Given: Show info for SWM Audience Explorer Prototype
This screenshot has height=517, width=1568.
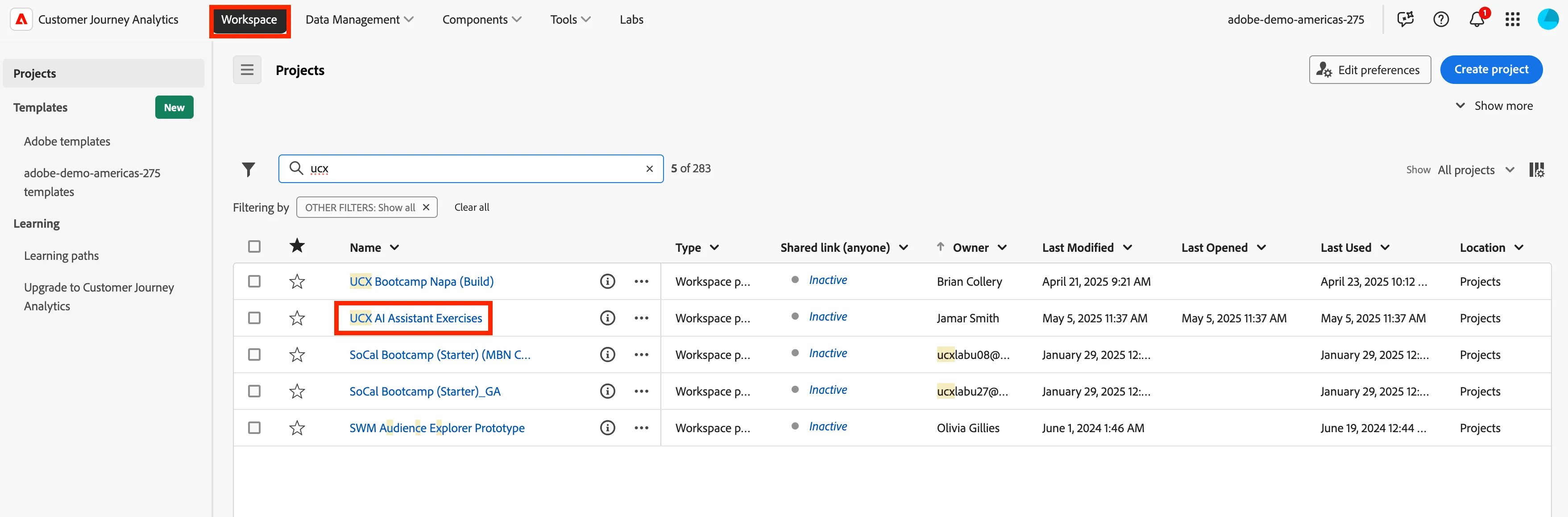Looking at the screenshot, I should [607, 427].
